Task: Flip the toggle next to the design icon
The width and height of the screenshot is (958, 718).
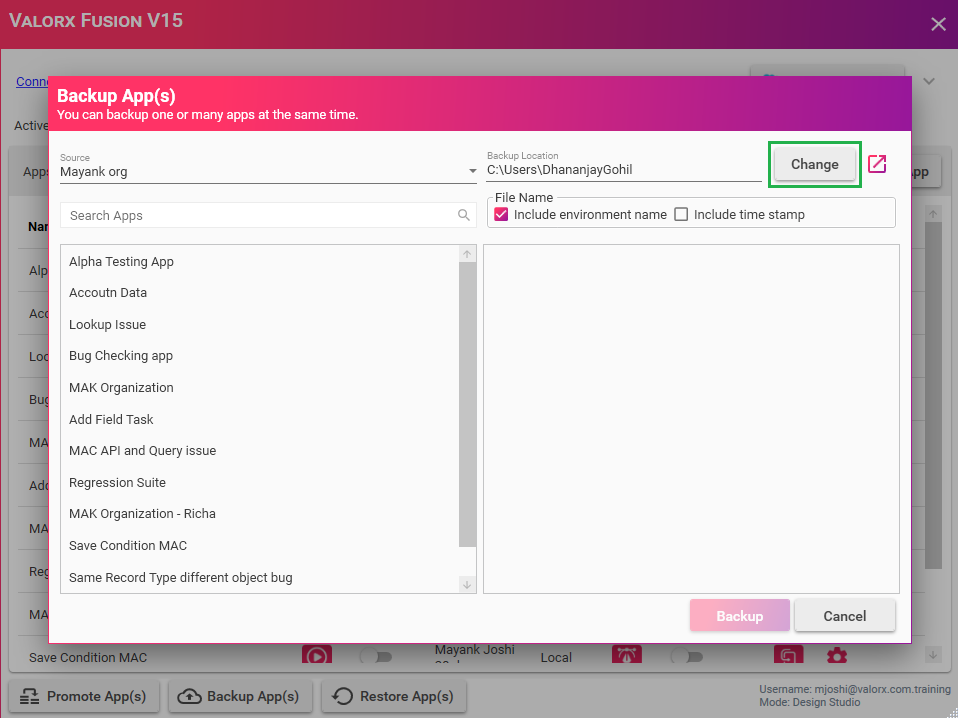Action: pos(686,657)
